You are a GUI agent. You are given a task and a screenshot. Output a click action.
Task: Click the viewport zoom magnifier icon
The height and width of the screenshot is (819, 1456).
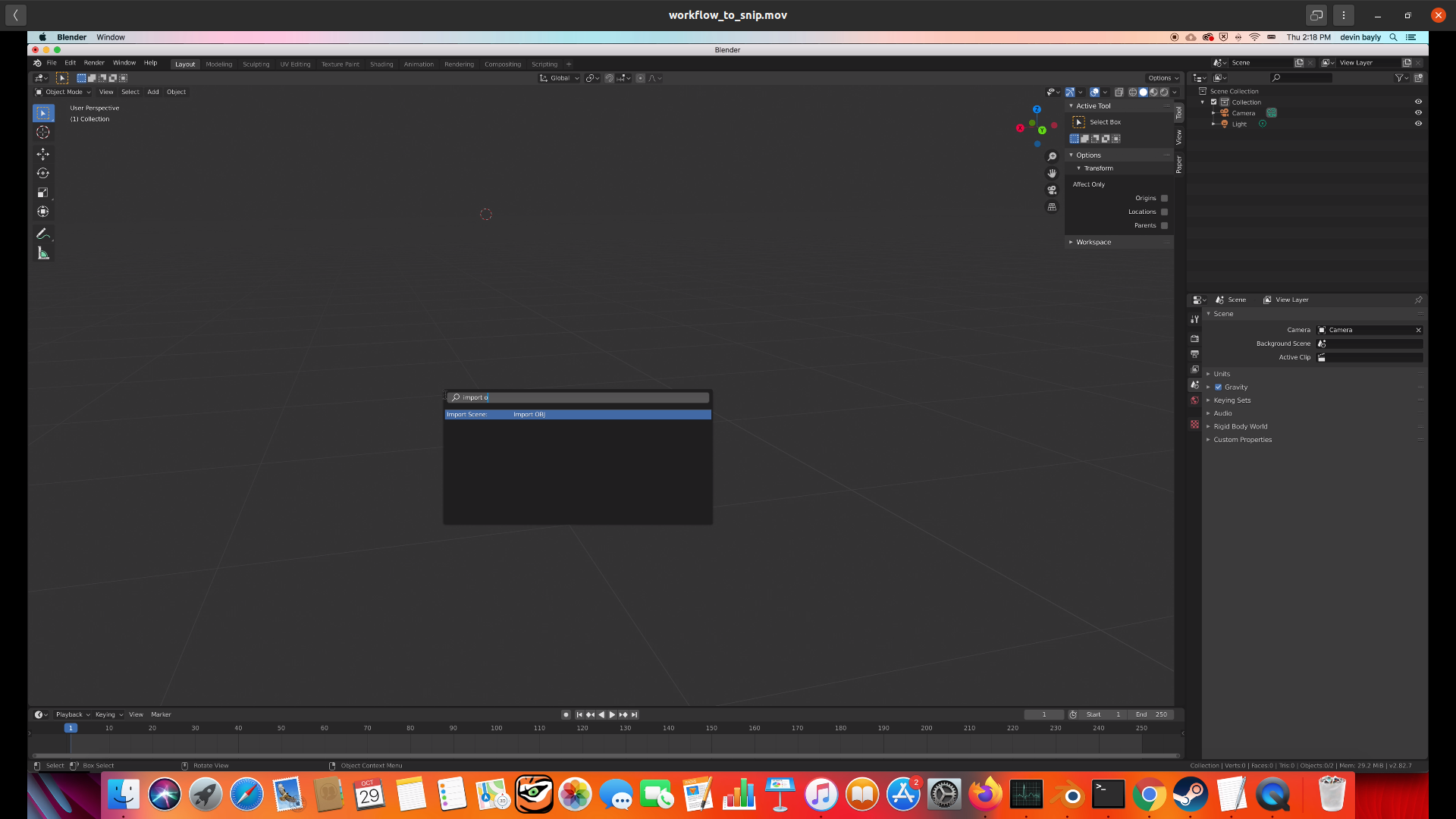pos(1052,157)
